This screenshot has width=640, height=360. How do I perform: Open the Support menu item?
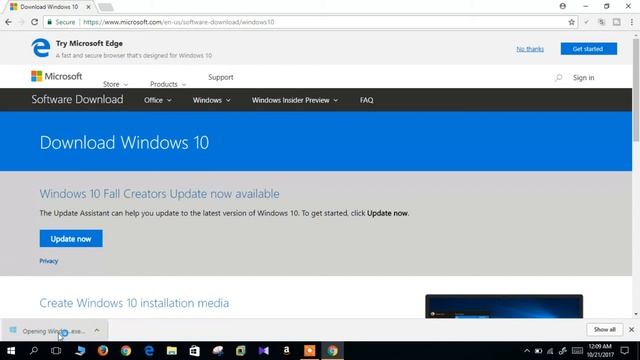pos(220,77)
